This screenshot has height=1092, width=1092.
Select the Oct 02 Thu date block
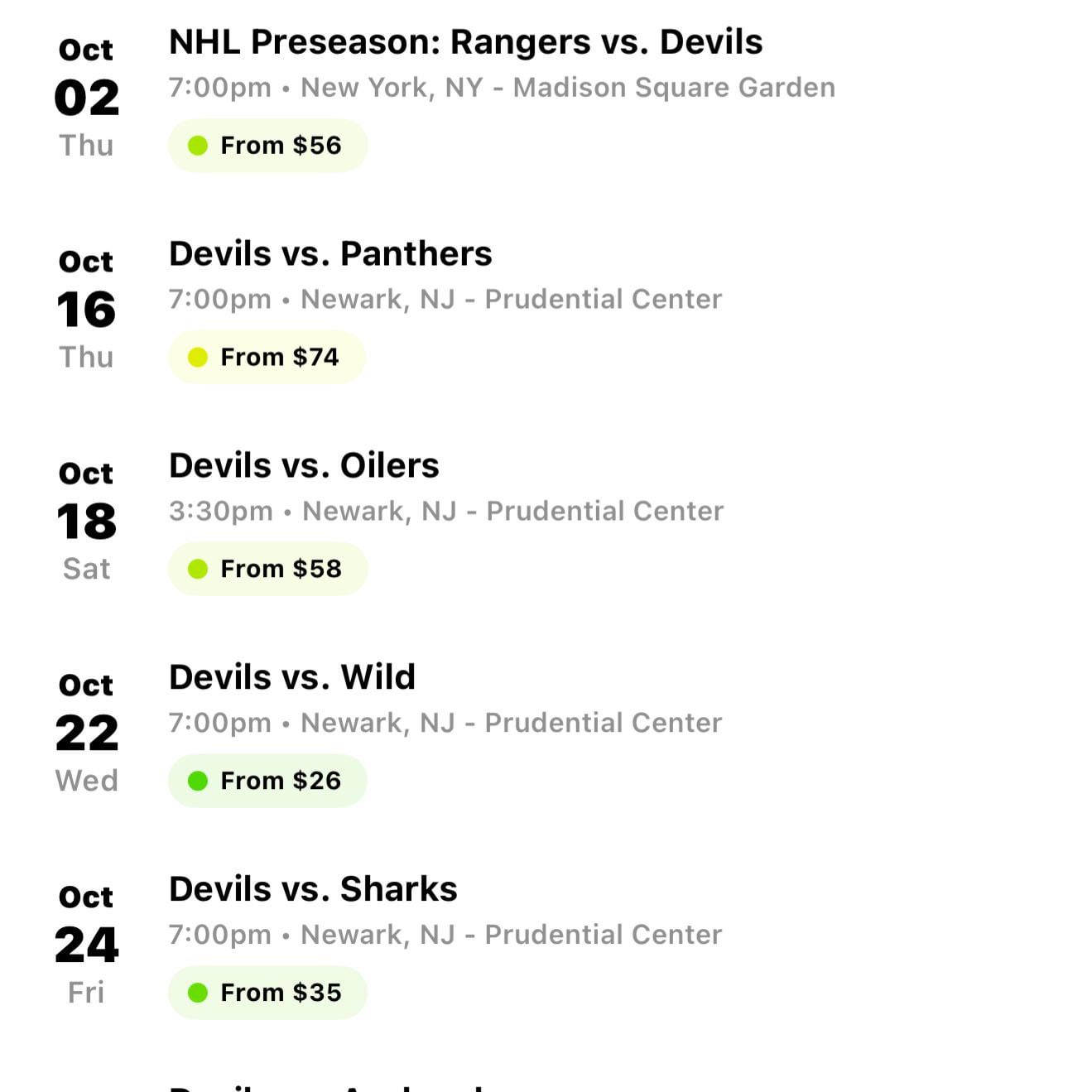[x=87, y=98]
